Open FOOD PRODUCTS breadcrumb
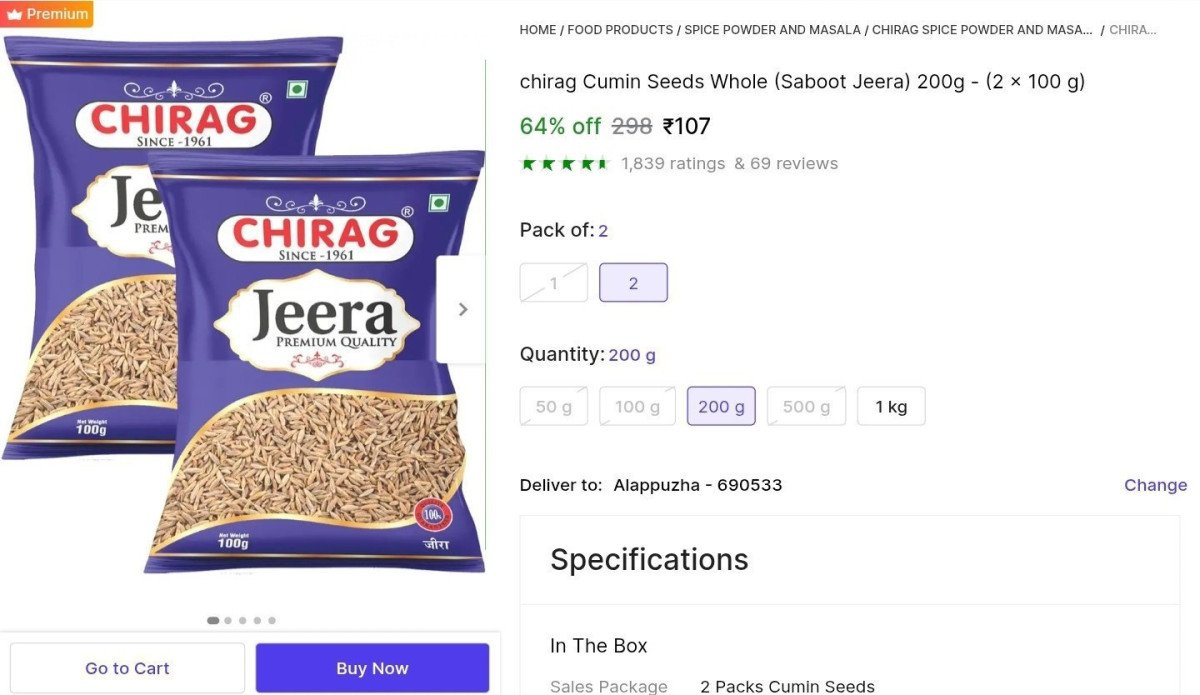Screen dimensions: 1200x695 point(620,30)
